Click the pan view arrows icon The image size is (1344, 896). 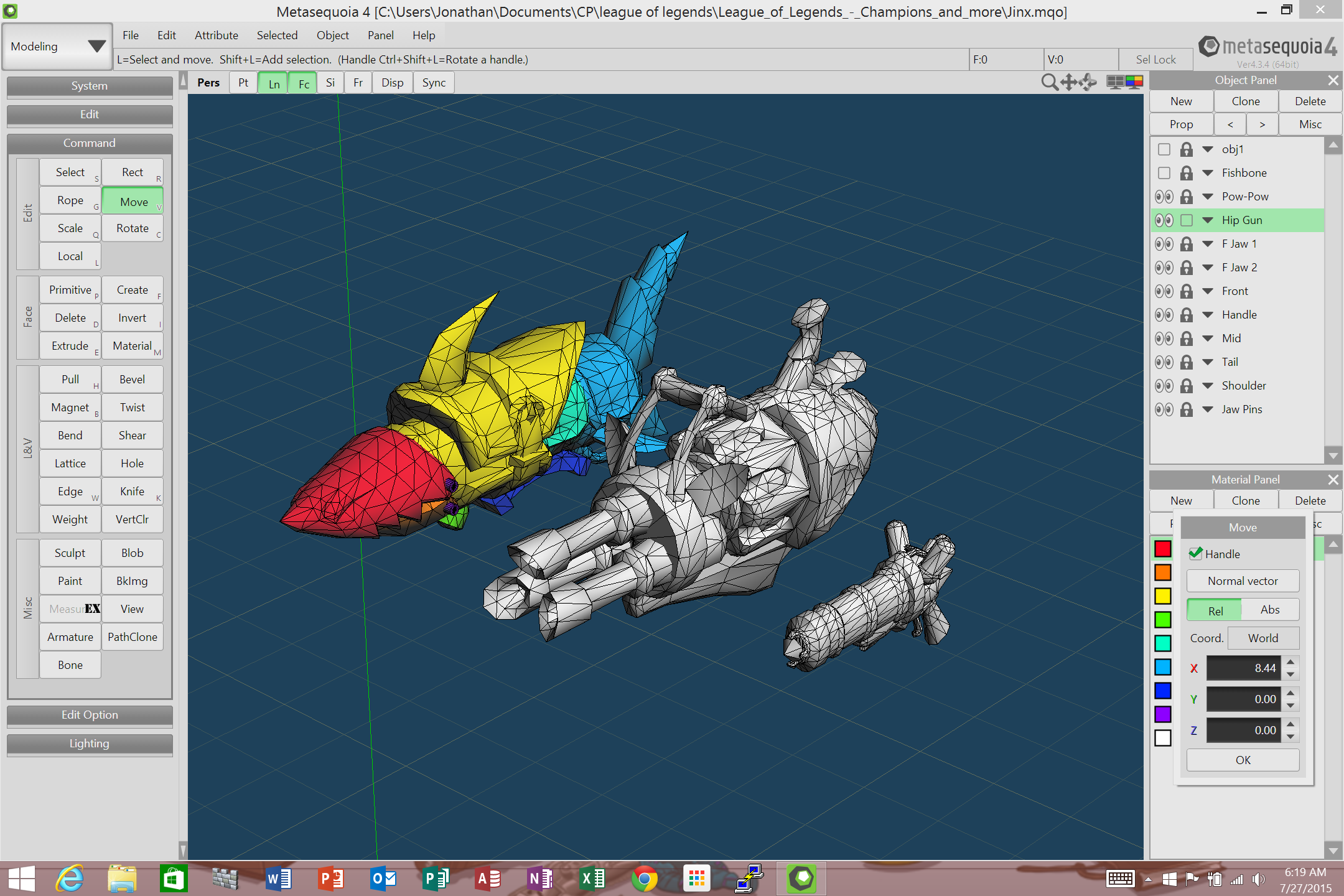click(x=1069, y=82)
